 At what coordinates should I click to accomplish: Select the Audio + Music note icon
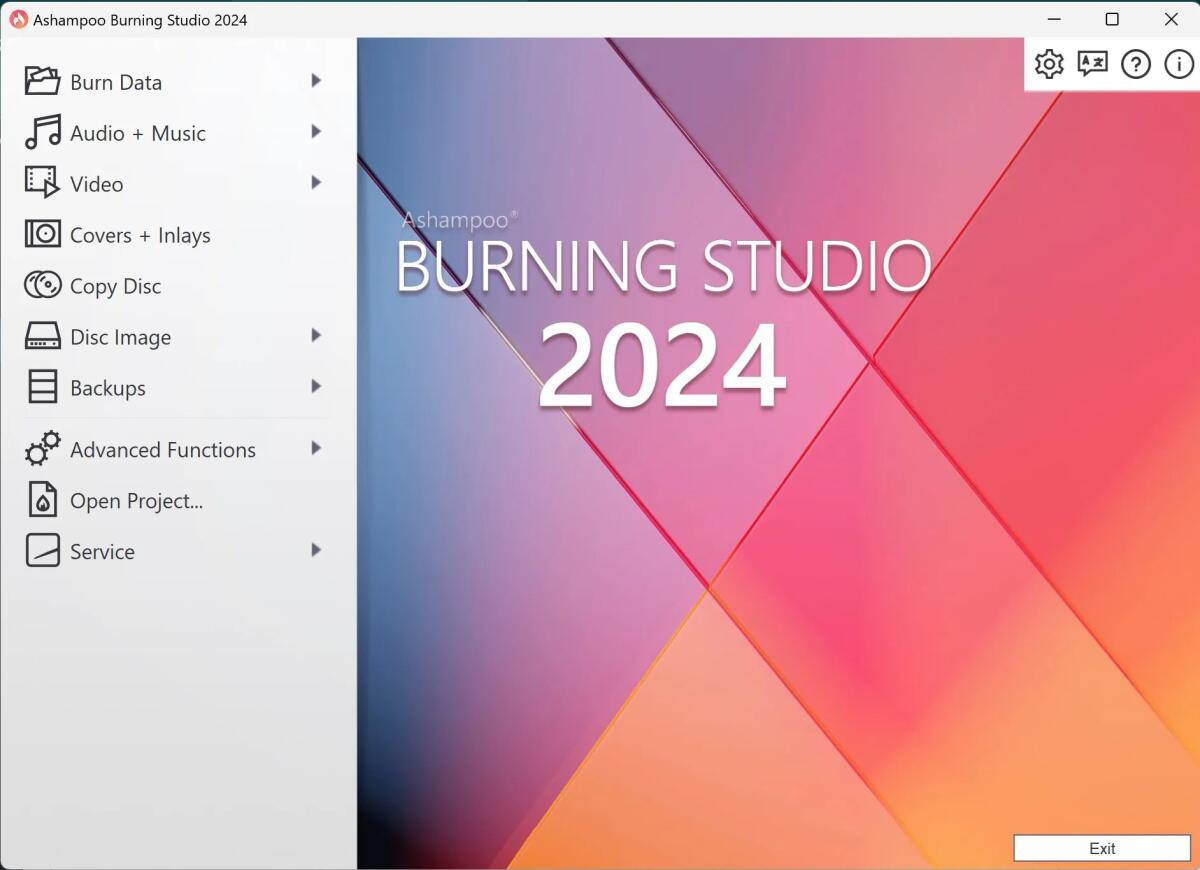pos(42,131)
